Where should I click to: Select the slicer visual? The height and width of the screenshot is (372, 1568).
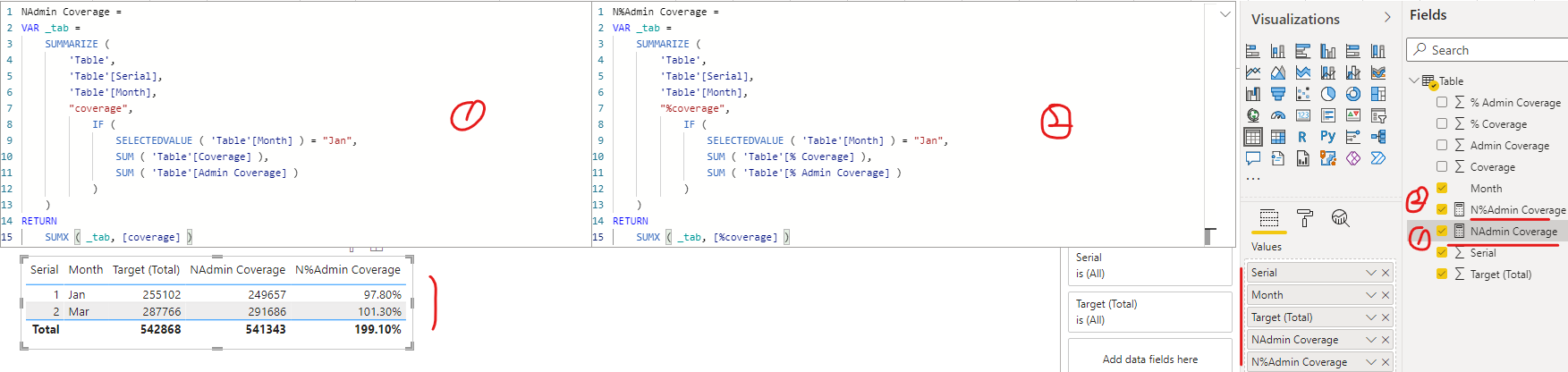pyautogui.click(x=1378, y=115)
